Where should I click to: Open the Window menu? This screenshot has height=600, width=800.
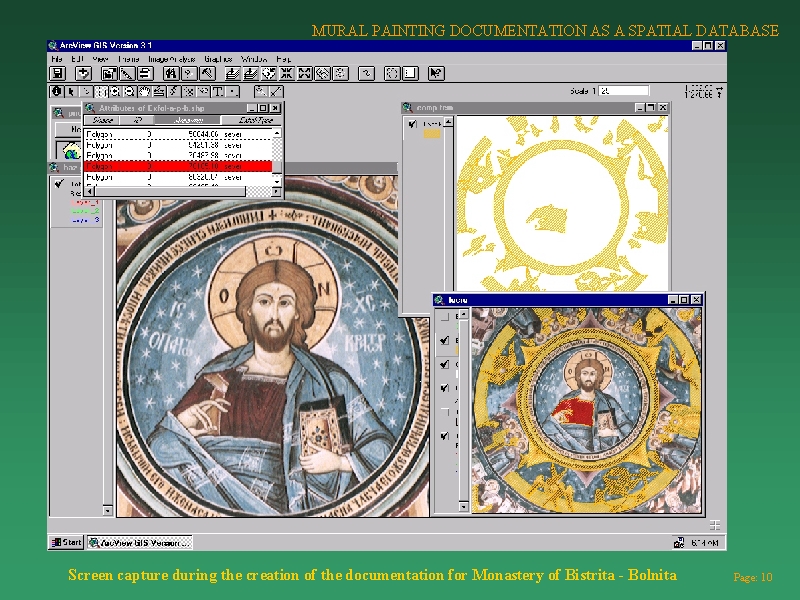click(254, 59)
